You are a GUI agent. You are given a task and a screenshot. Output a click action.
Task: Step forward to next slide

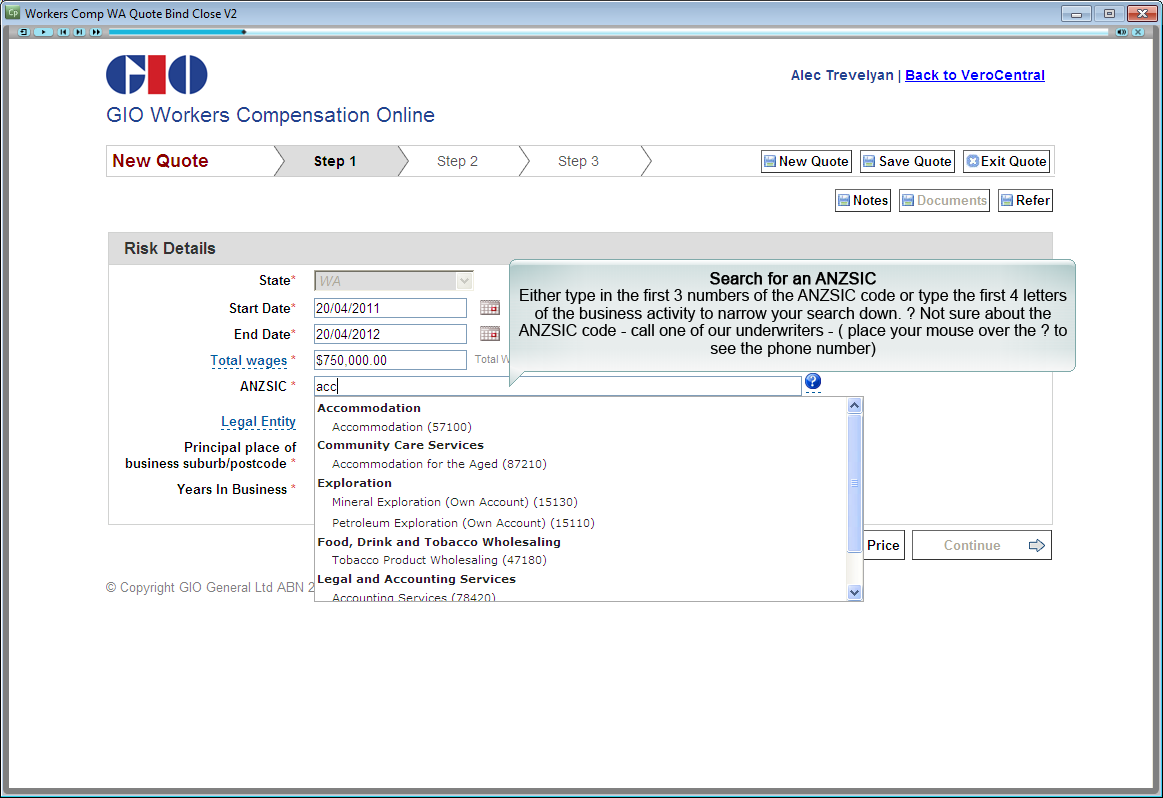pos(79,32)
